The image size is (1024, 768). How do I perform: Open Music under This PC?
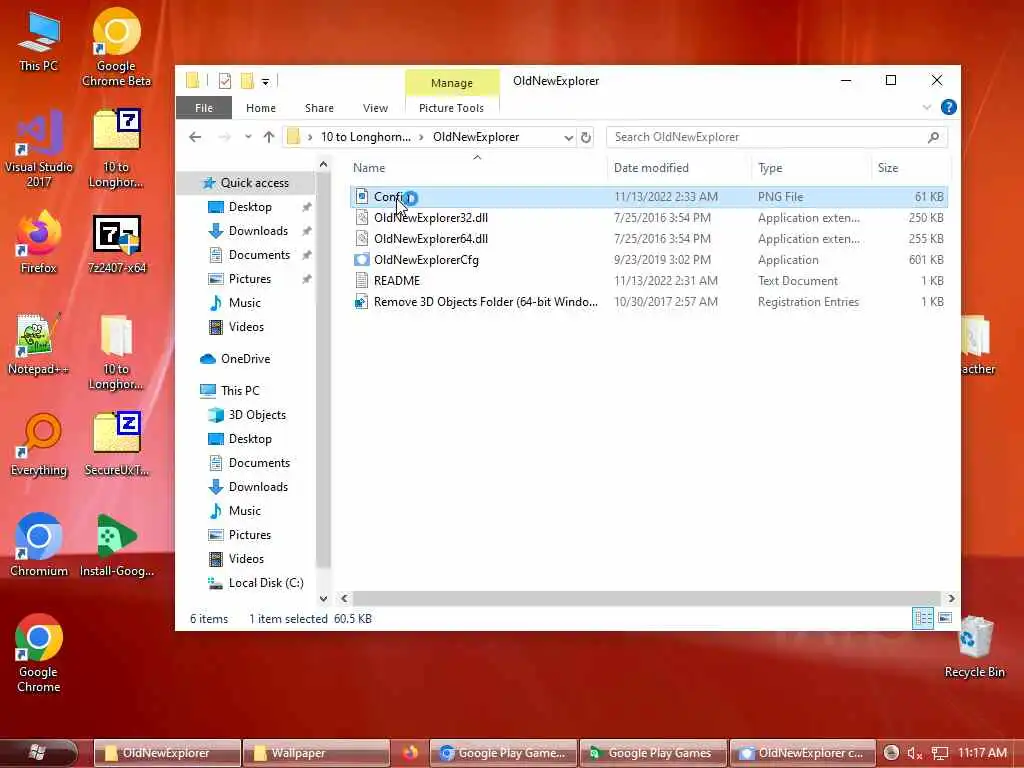click(x=235, y=511)
